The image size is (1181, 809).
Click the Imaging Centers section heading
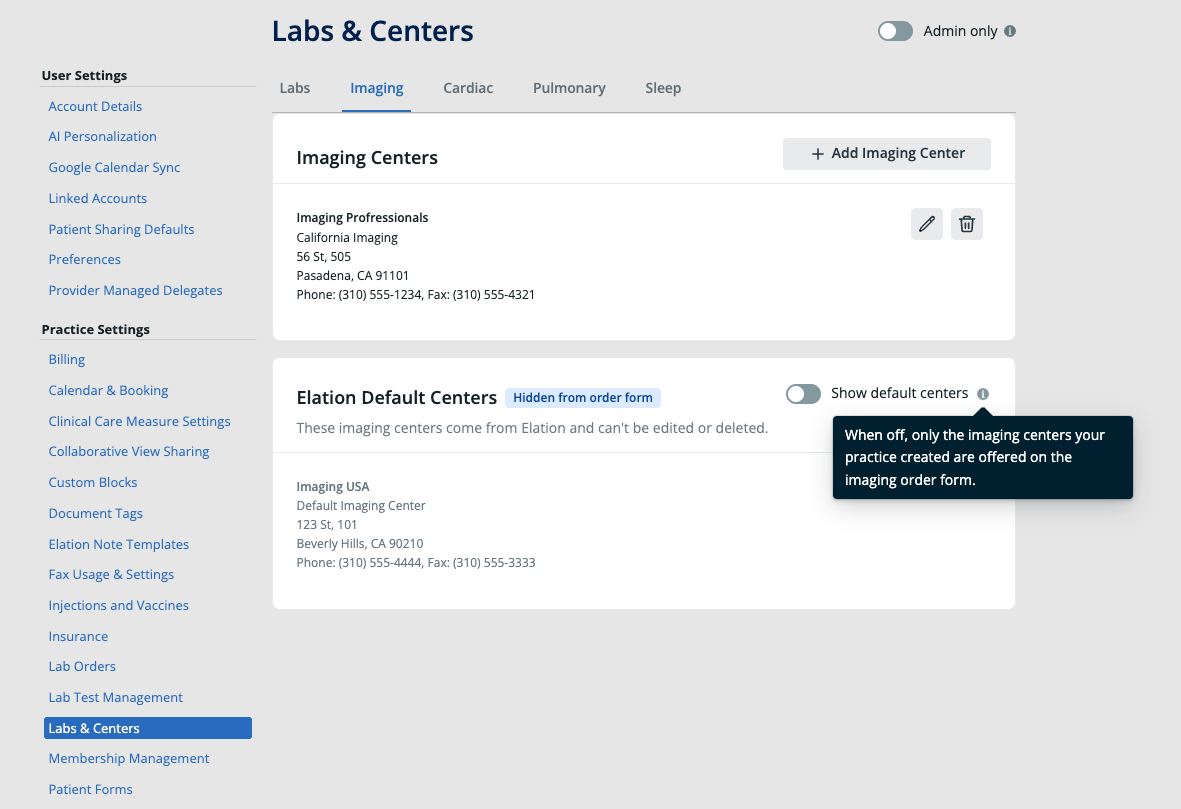[x=367, y=157]
